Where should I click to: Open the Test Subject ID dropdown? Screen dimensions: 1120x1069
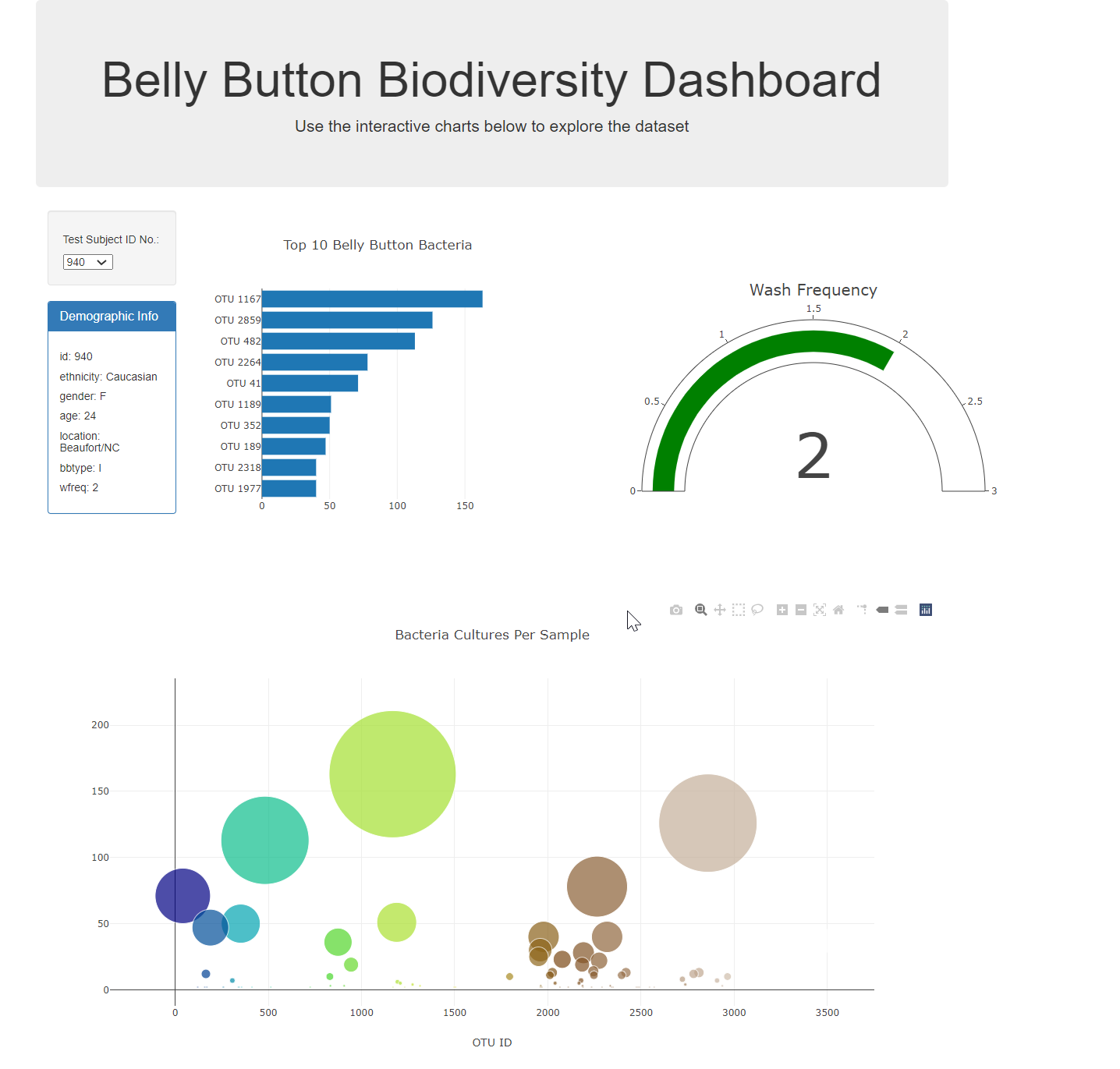pyautogui.click(x=87, y=262)
